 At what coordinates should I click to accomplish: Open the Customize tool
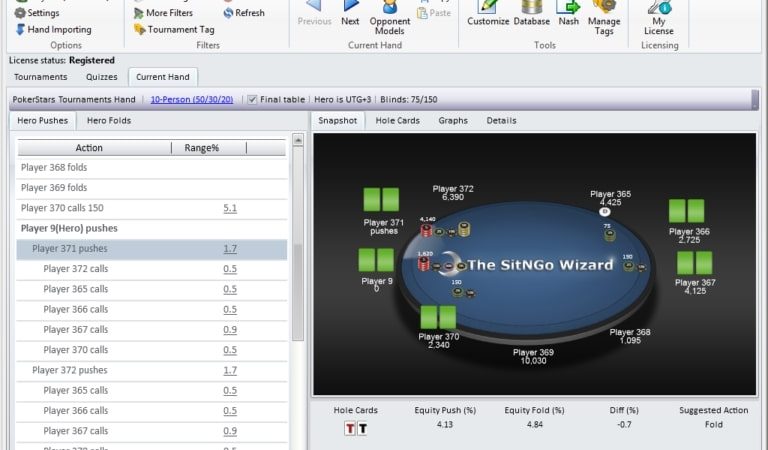coord(488,14)
